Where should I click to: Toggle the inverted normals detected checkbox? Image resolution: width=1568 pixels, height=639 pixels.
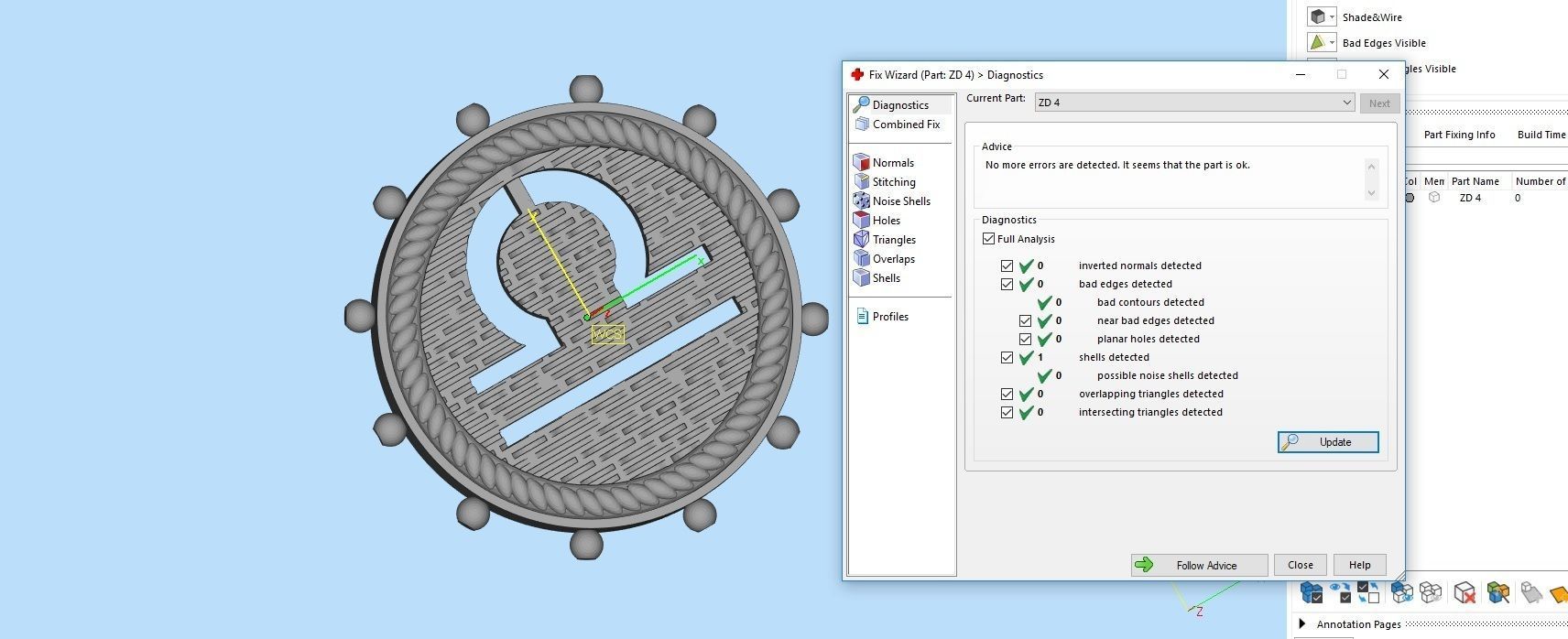[x=1007, y=265]
